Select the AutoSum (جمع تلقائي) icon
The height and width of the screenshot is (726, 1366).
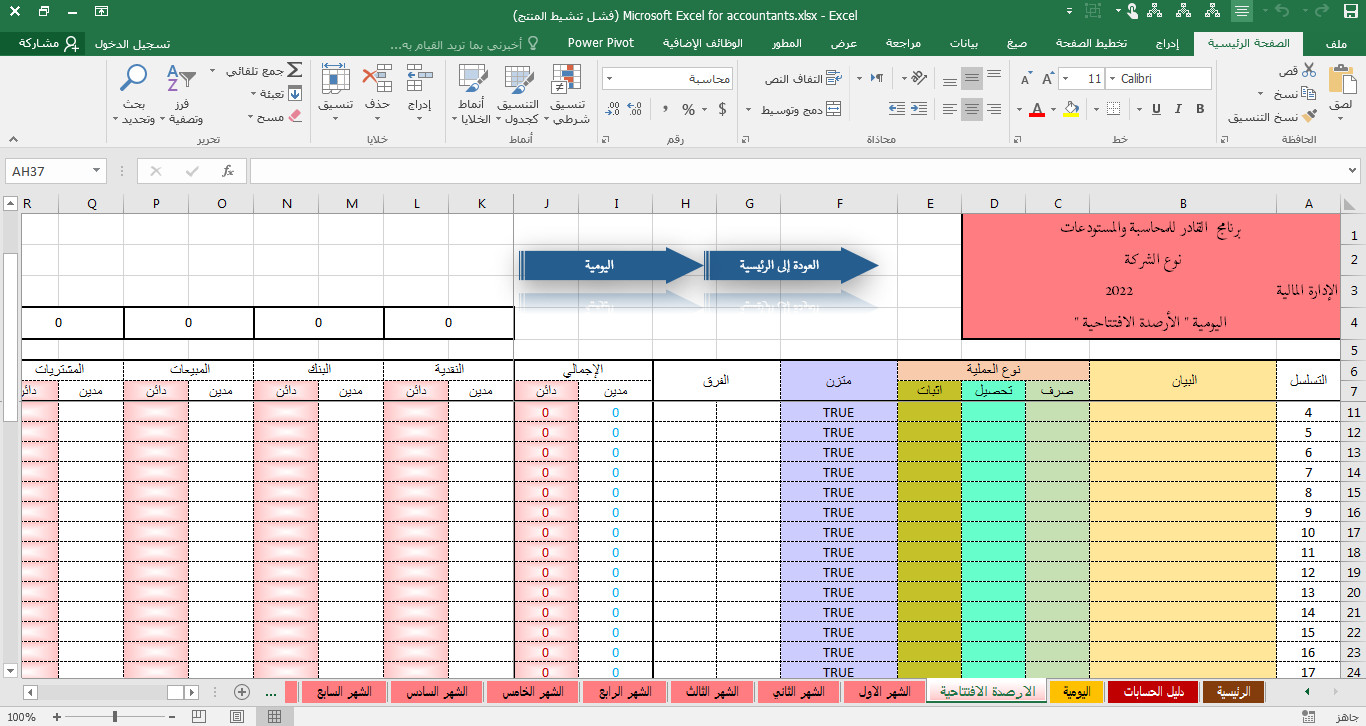(x=294, y=72)
